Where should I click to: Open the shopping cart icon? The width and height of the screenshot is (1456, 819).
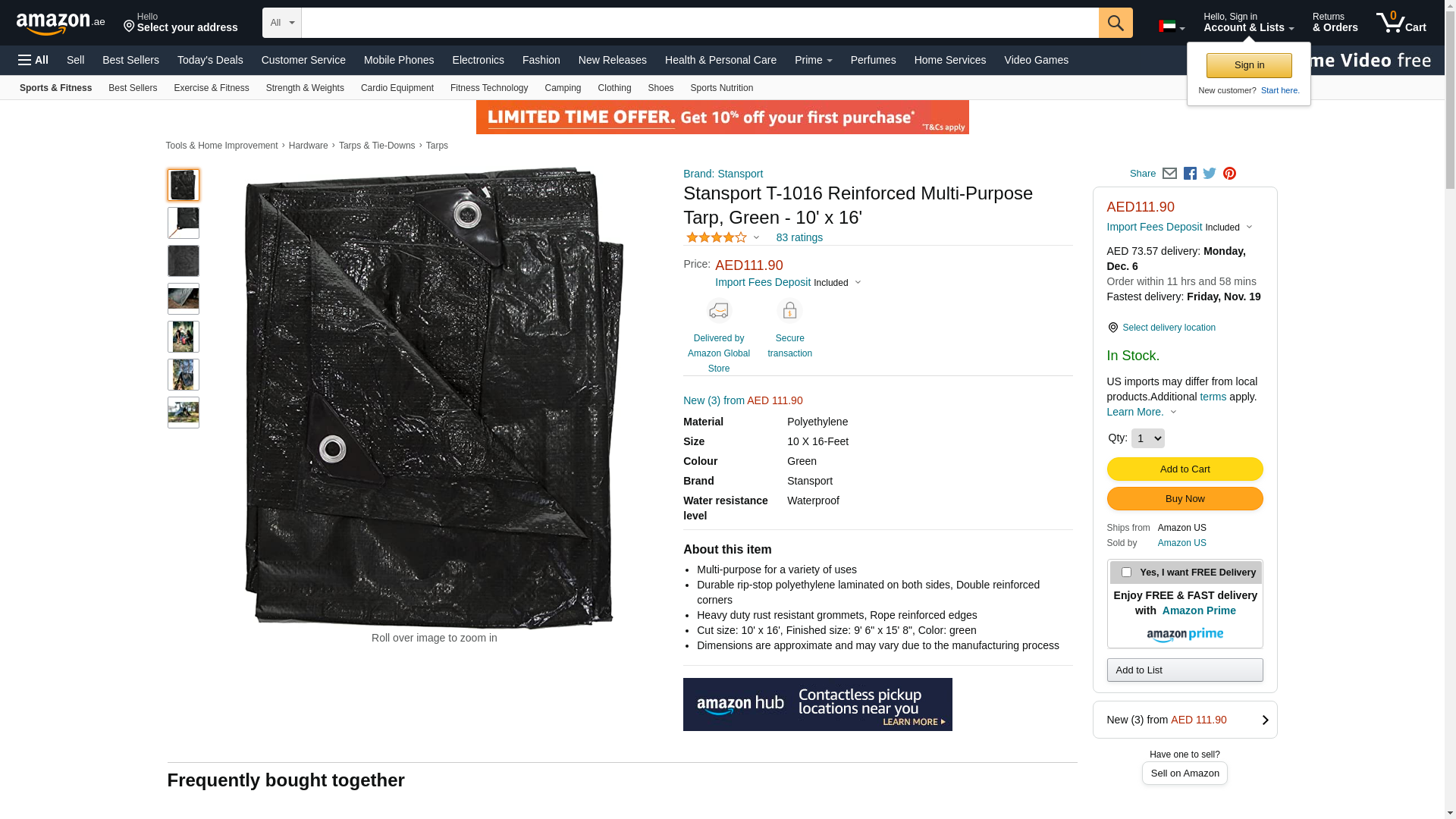coord(1401,22)
